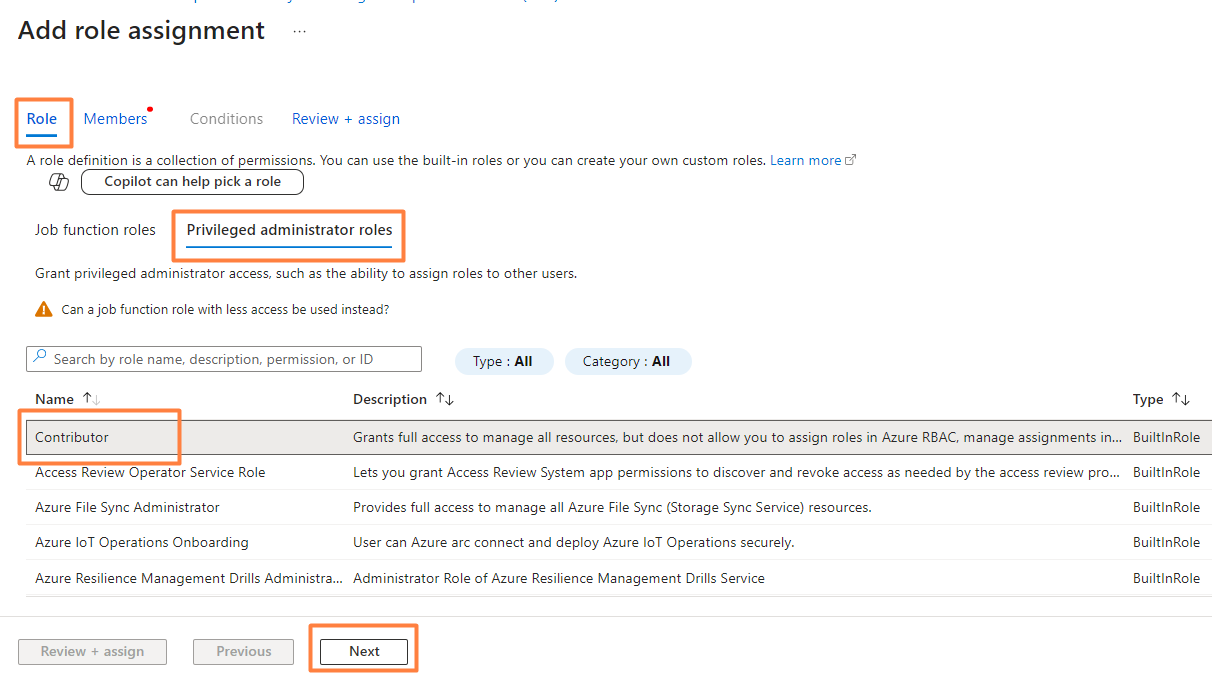Click the orange warning triangle icon

[x=43, y=310]
